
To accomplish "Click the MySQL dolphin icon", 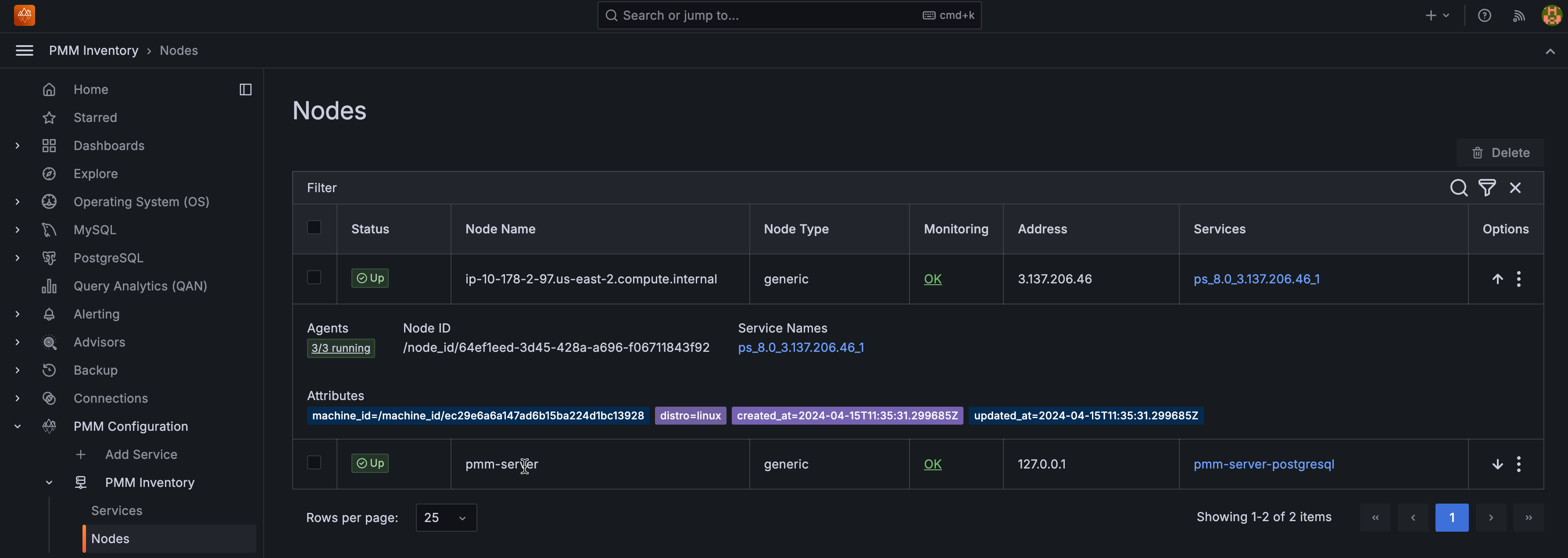I will 49,229.
